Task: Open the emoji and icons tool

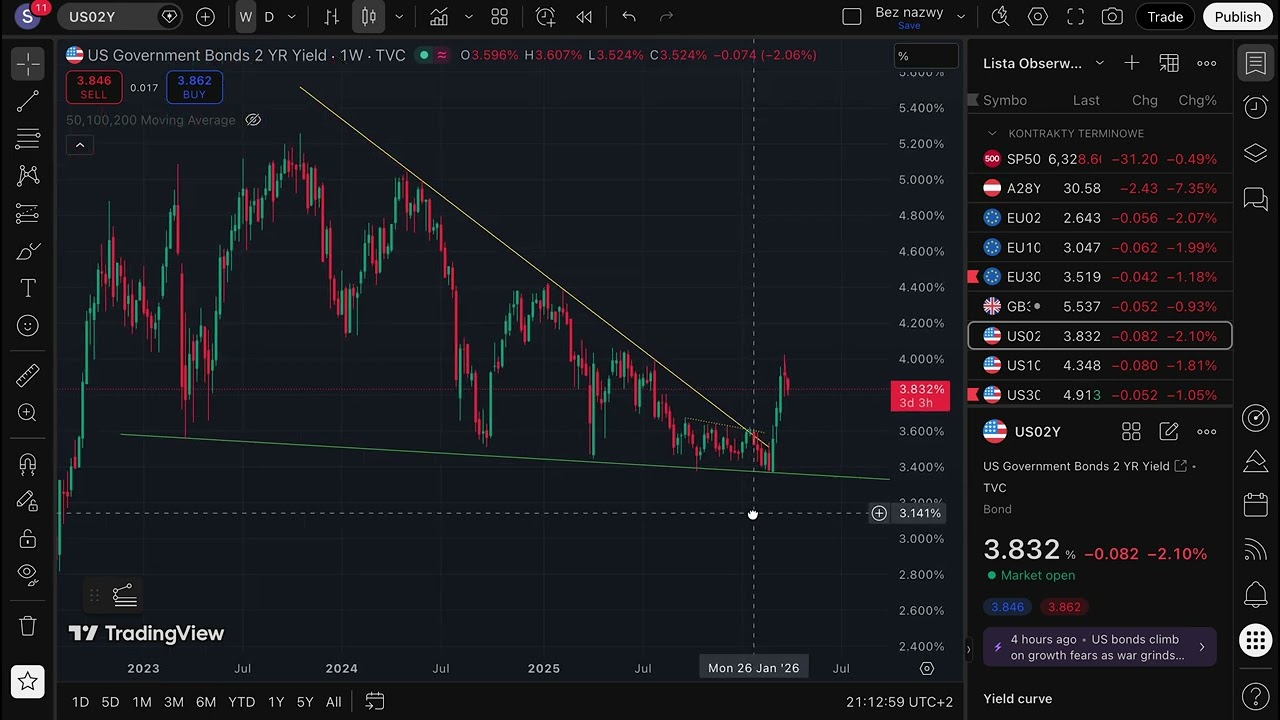Action: (28, 326)
